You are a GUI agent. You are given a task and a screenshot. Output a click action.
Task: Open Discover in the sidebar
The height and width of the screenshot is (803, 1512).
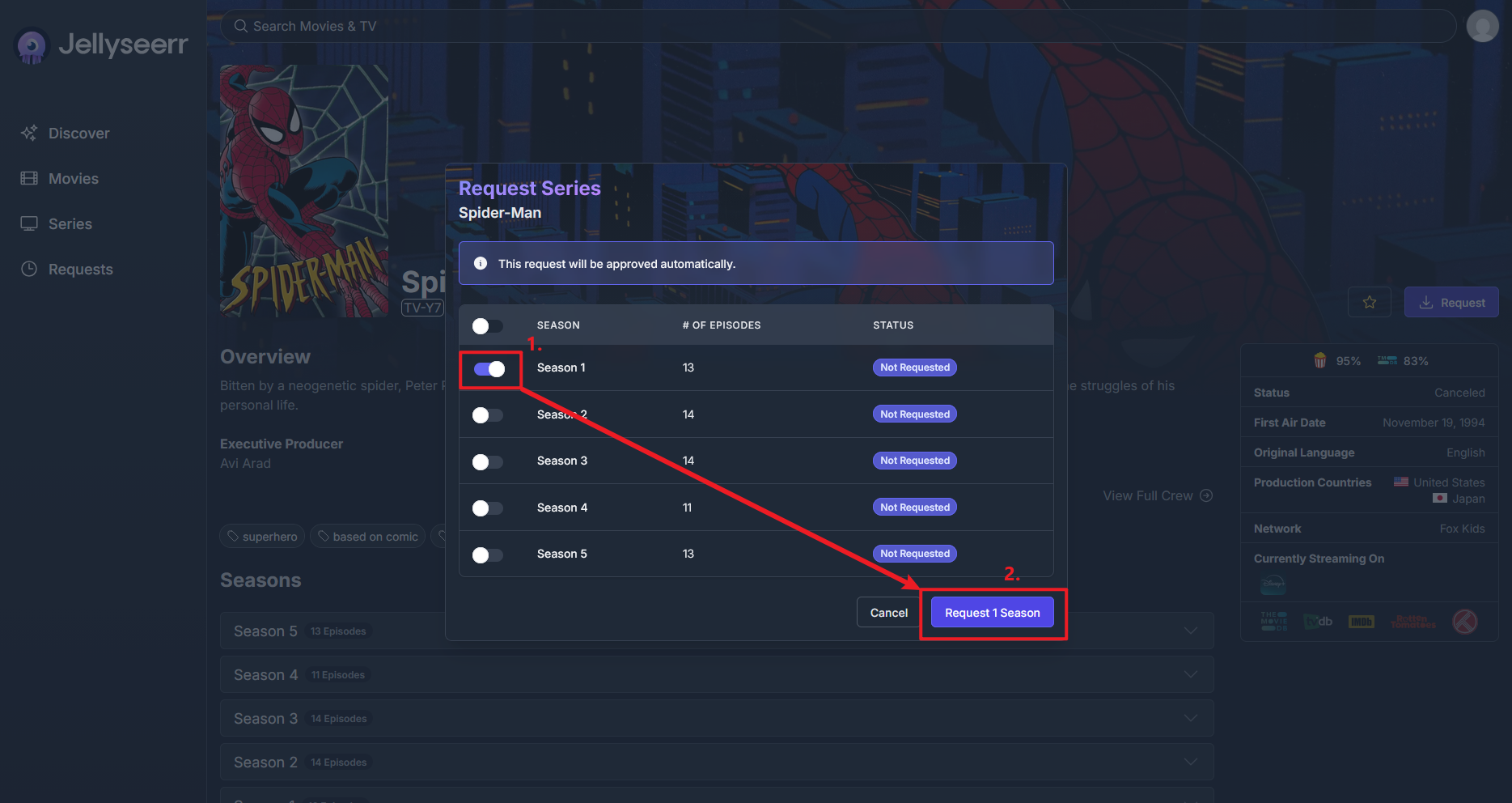78,134
